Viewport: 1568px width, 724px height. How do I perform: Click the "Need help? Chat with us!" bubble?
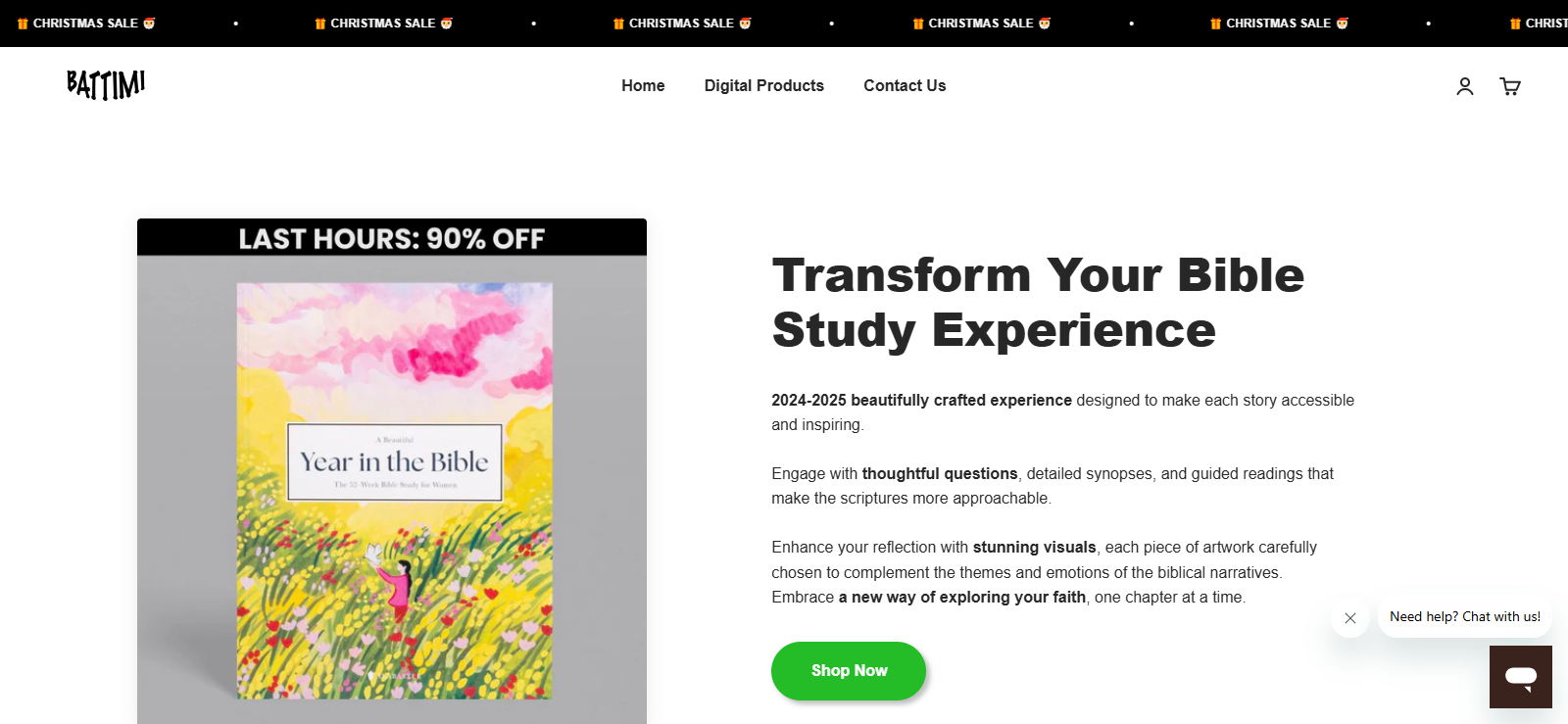(x=1464, y=617)
